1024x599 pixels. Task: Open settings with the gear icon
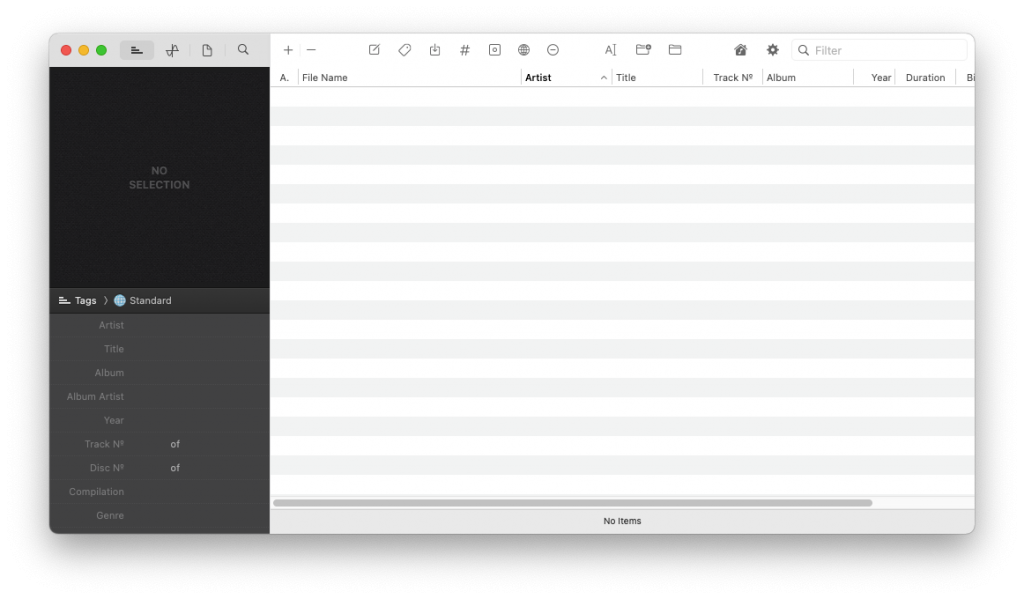click(x=773, y=50)
